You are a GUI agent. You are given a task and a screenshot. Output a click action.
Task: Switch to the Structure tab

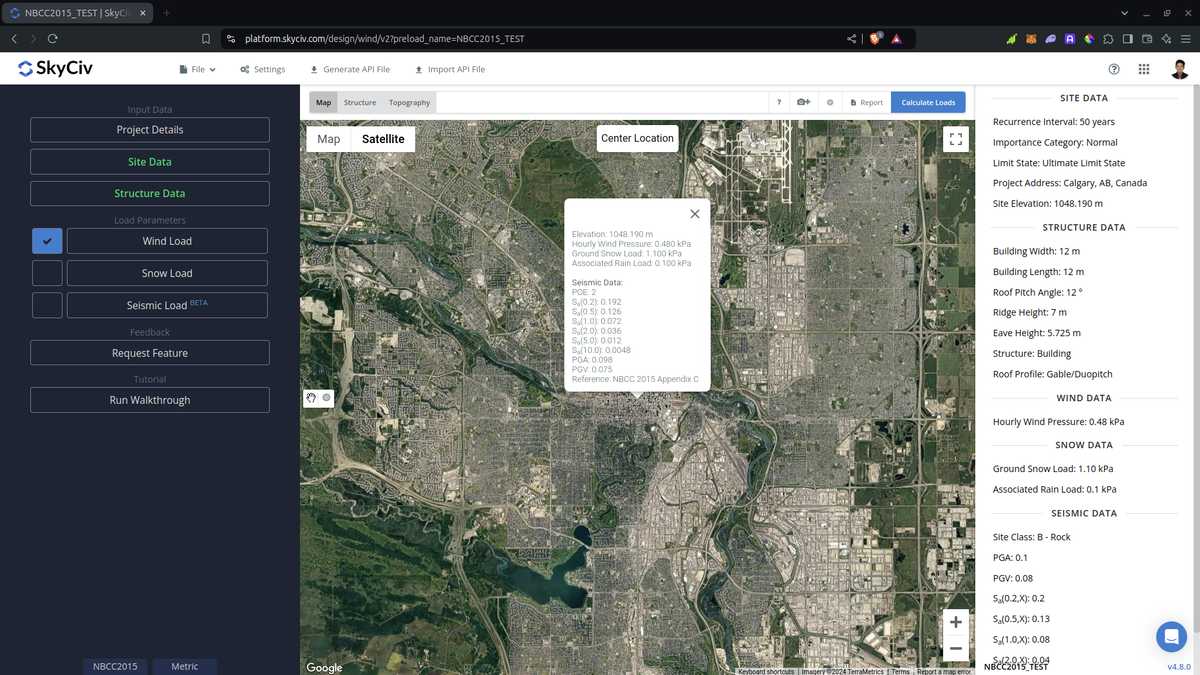[359, 102]
